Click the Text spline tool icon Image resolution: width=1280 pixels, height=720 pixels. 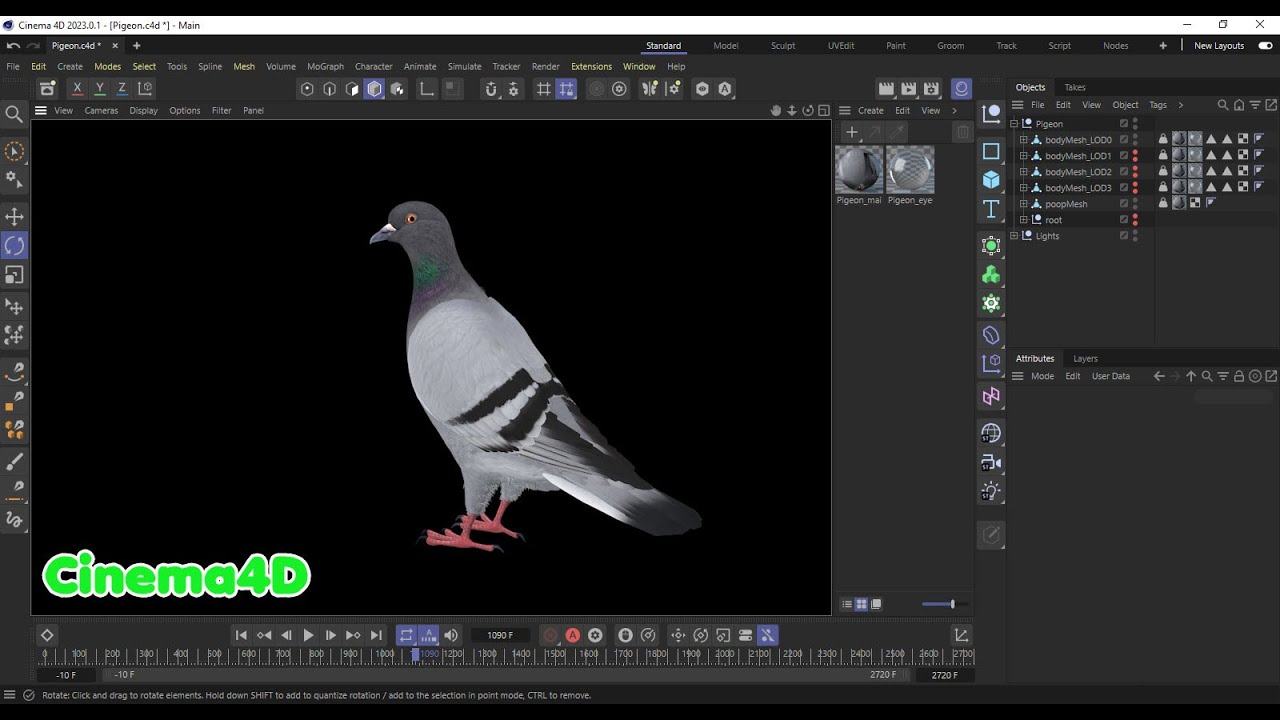[x=991, y=208]
